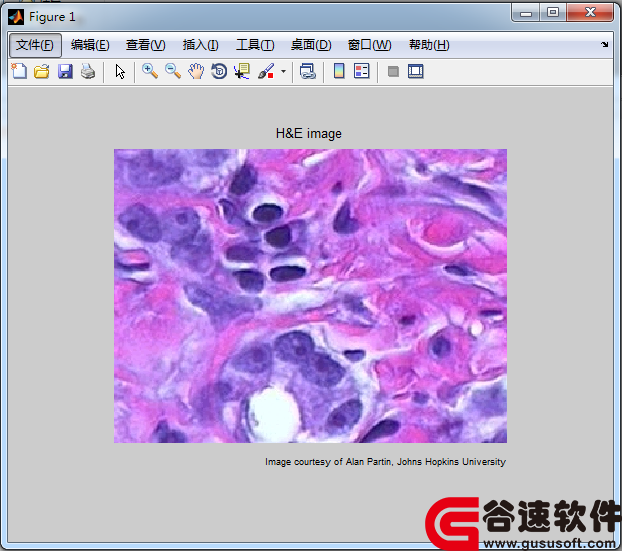Select the Edit Plot arrow tool
This screenshot has width=622, height=551.
click(120, 72)
